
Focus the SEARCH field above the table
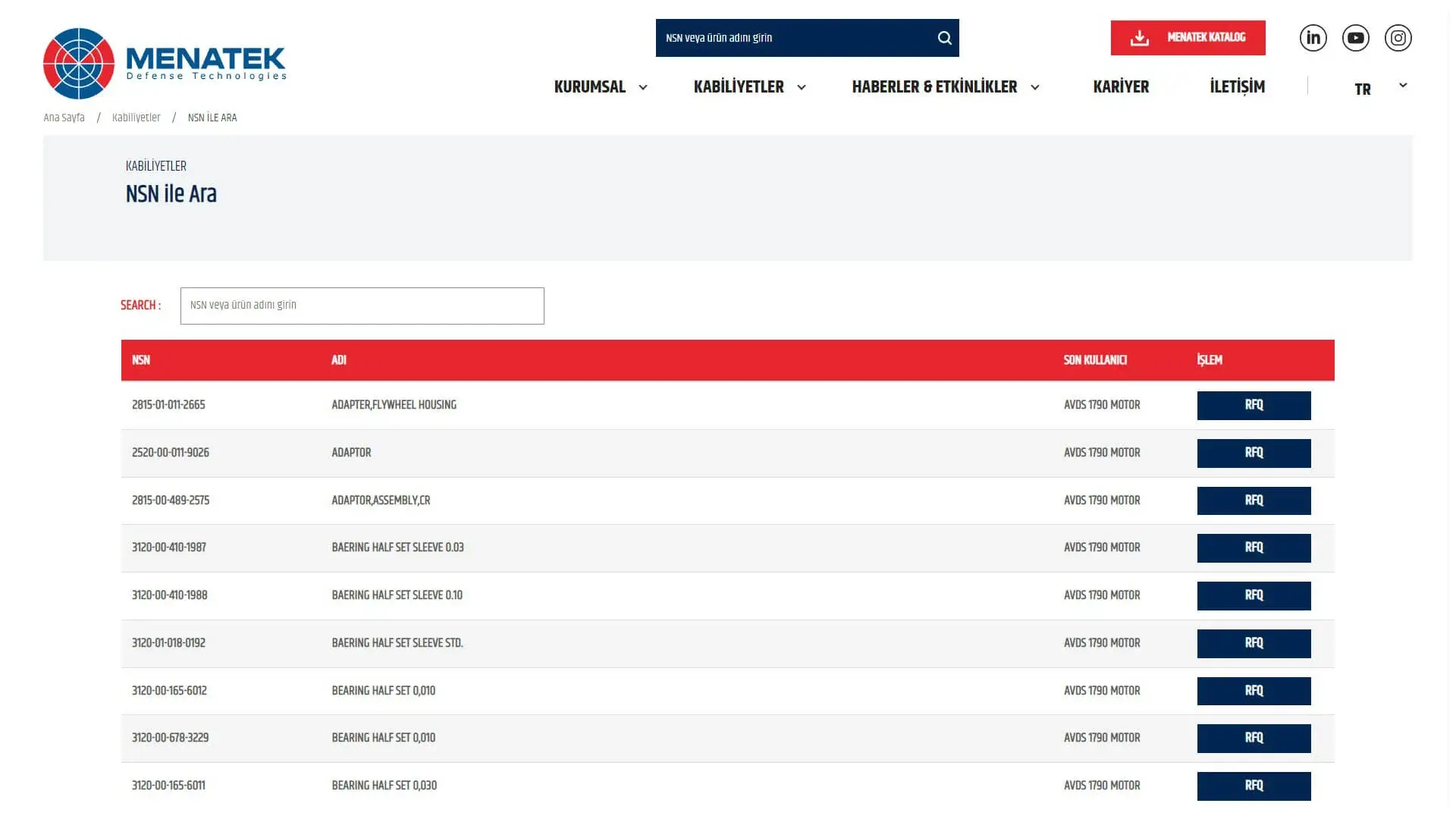362,306
